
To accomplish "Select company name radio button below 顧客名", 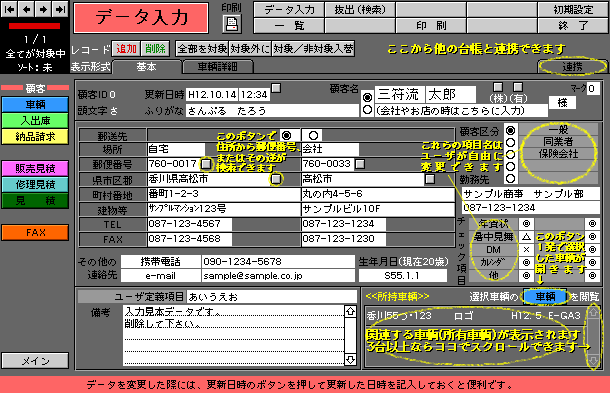I will (x=367, y=110).
